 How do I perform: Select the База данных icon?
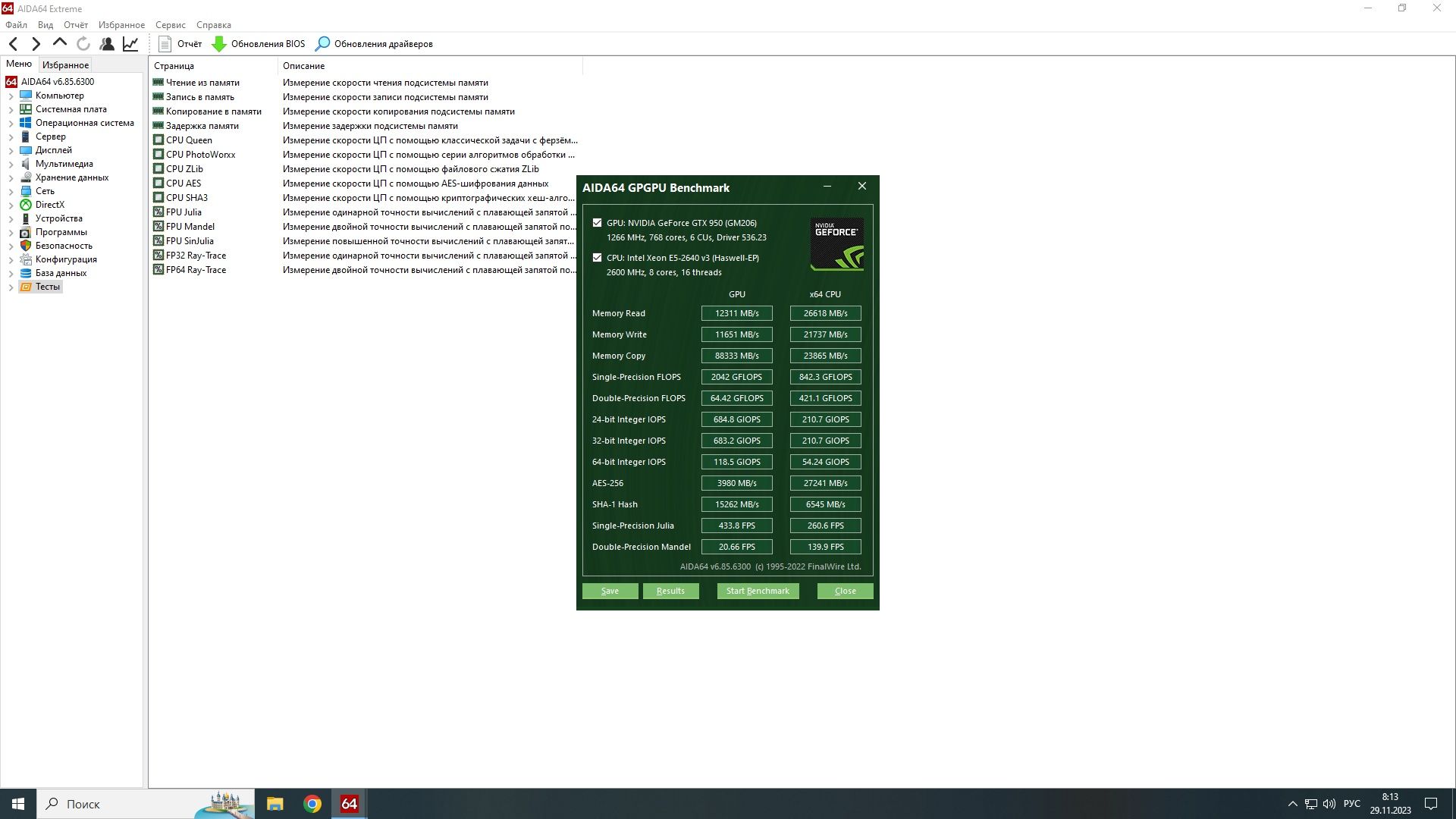(x=26, y=273)
